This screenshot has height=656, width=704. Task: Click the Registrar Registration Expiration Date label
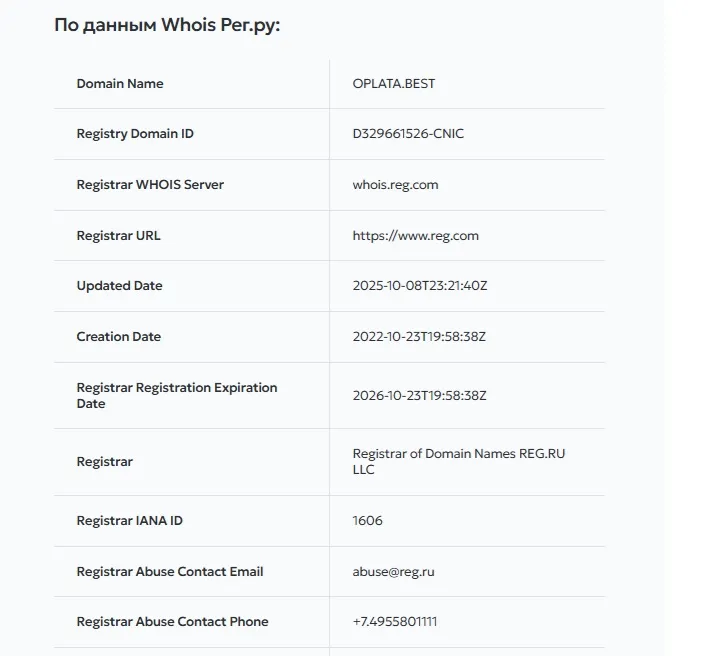click(x=177, y=396)
